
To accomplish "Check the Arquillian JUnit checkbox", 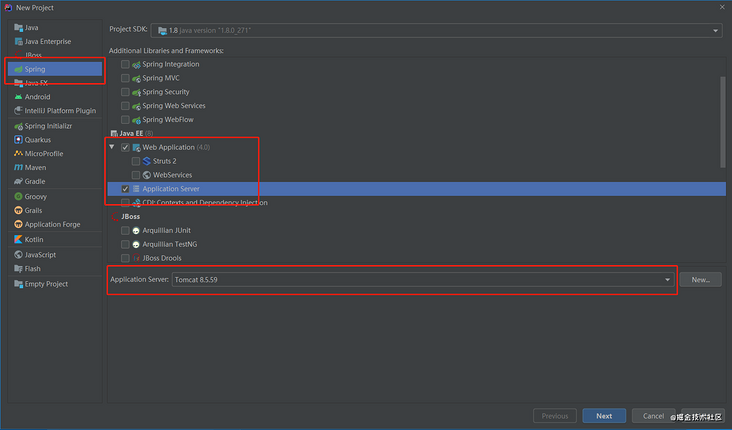I will click(125, 231).
